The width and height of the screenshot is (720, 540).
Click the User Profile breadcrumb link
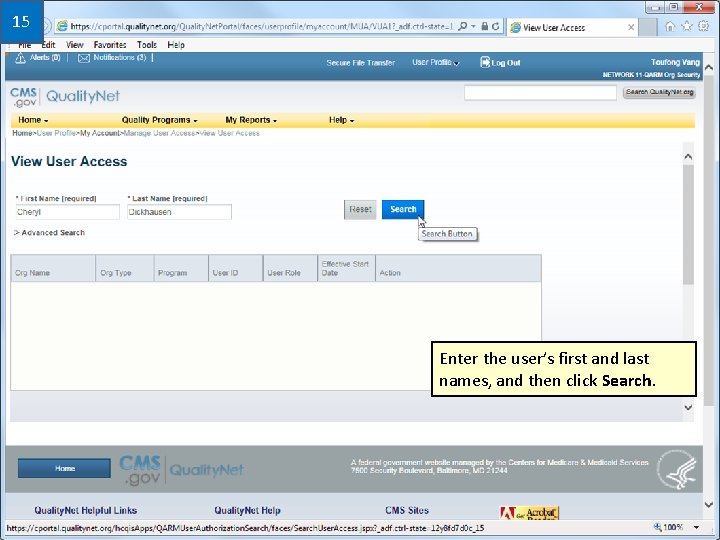(56, 133)
